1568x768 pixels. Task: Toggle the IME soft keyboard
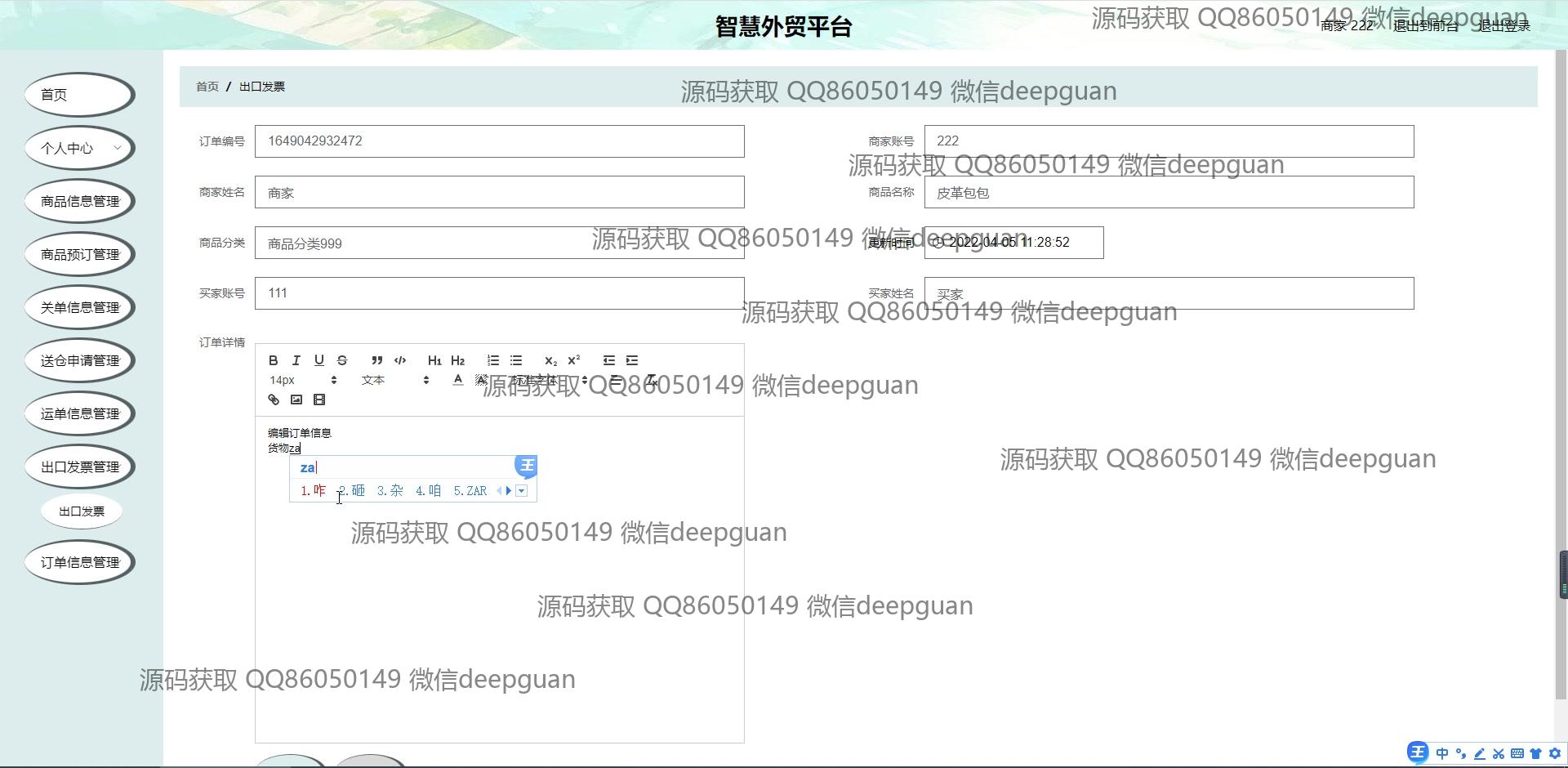[1517, 753]
